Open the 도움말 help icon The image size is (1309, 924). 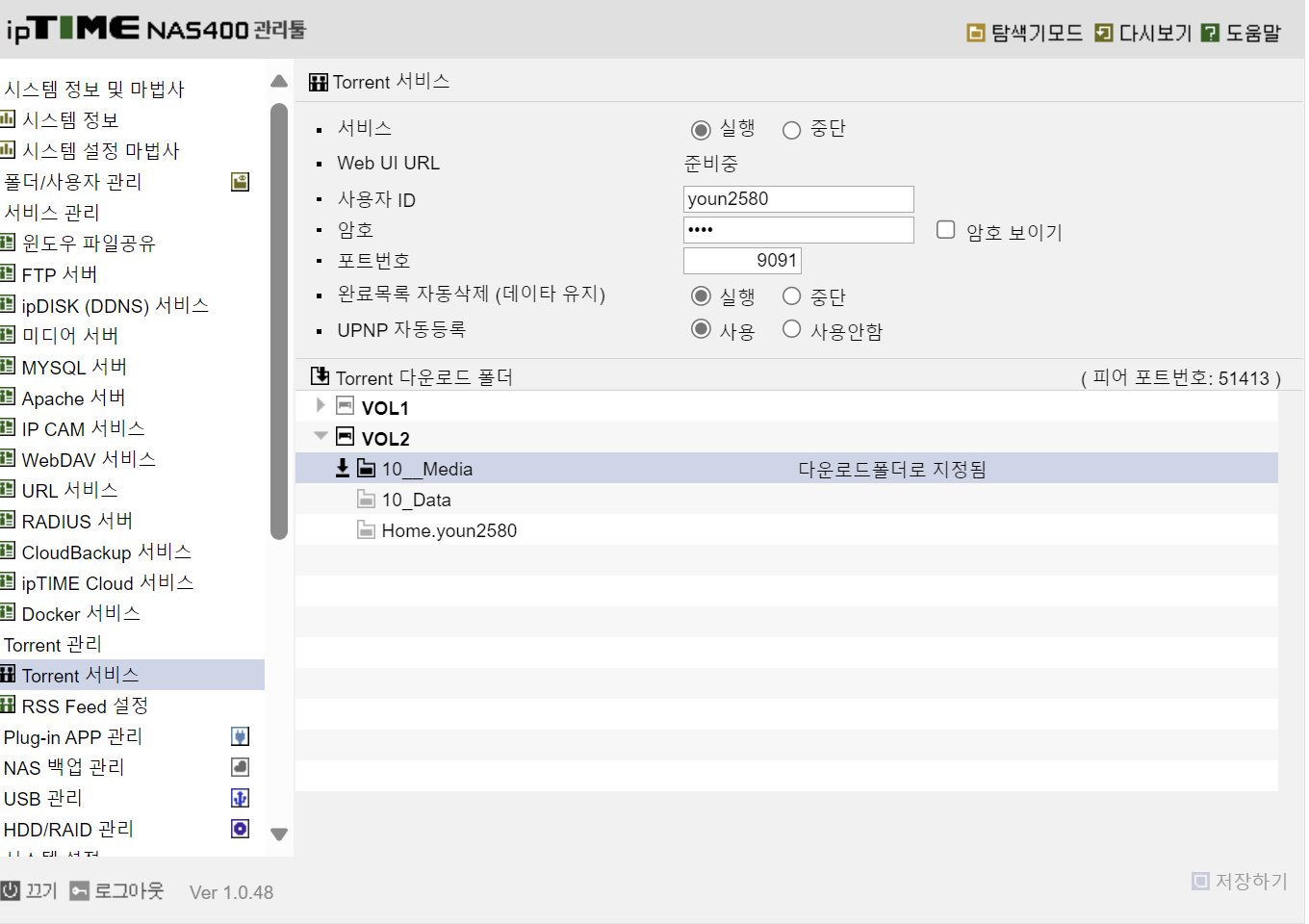click(x=1211, y=33)
